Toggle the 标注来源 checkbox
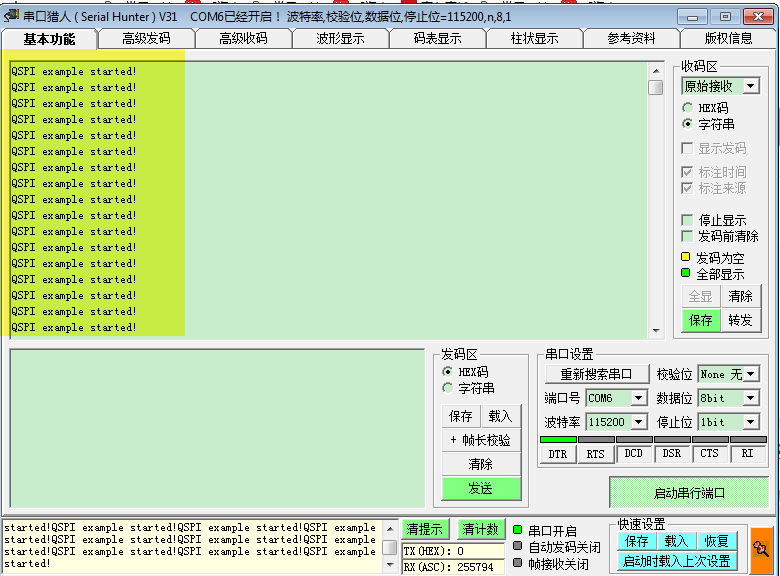Screen dimensions: 780x576 coord(687,188)
